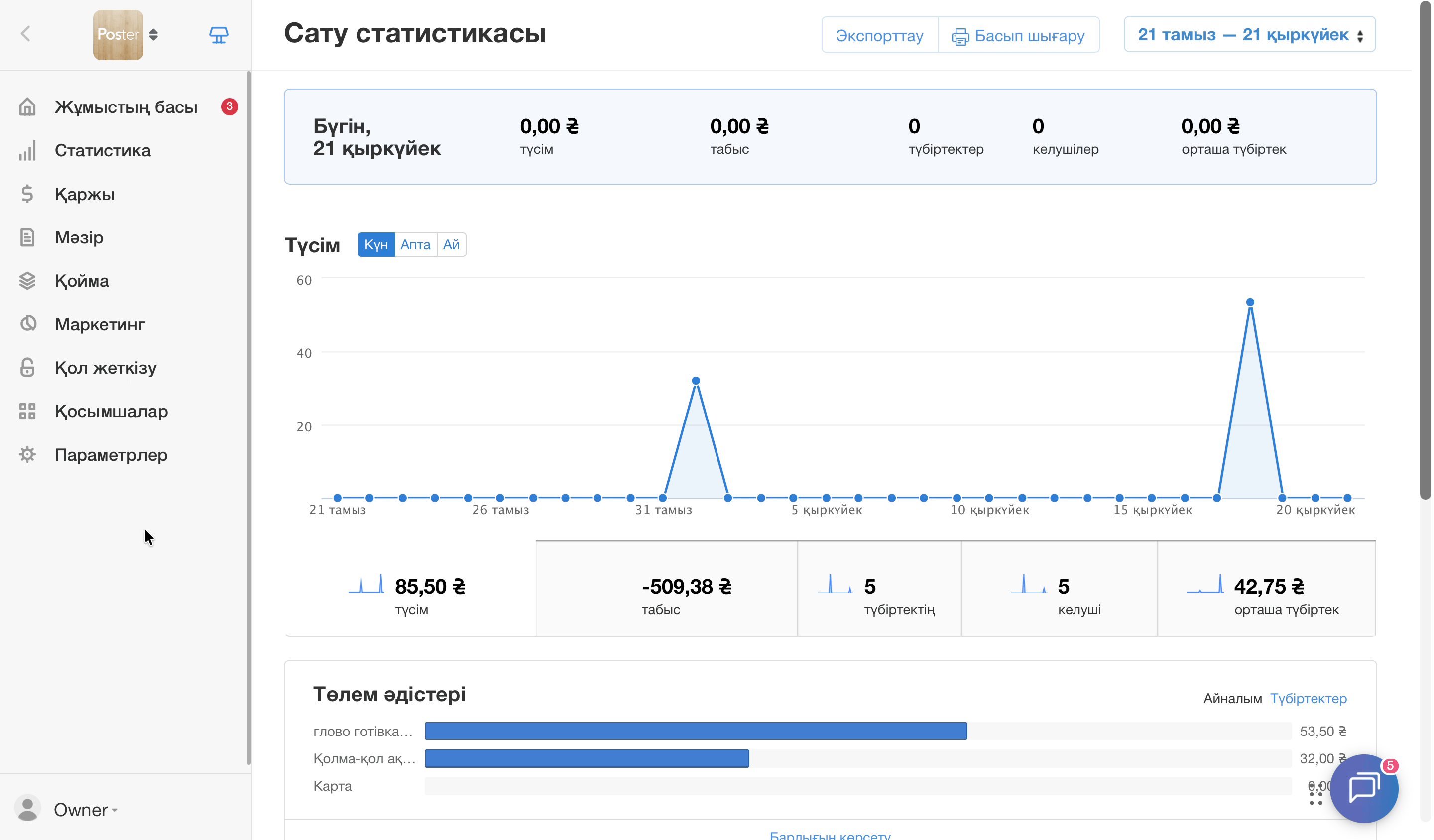Click the chart peak point near 1 қыркүйек

(696, 381)
